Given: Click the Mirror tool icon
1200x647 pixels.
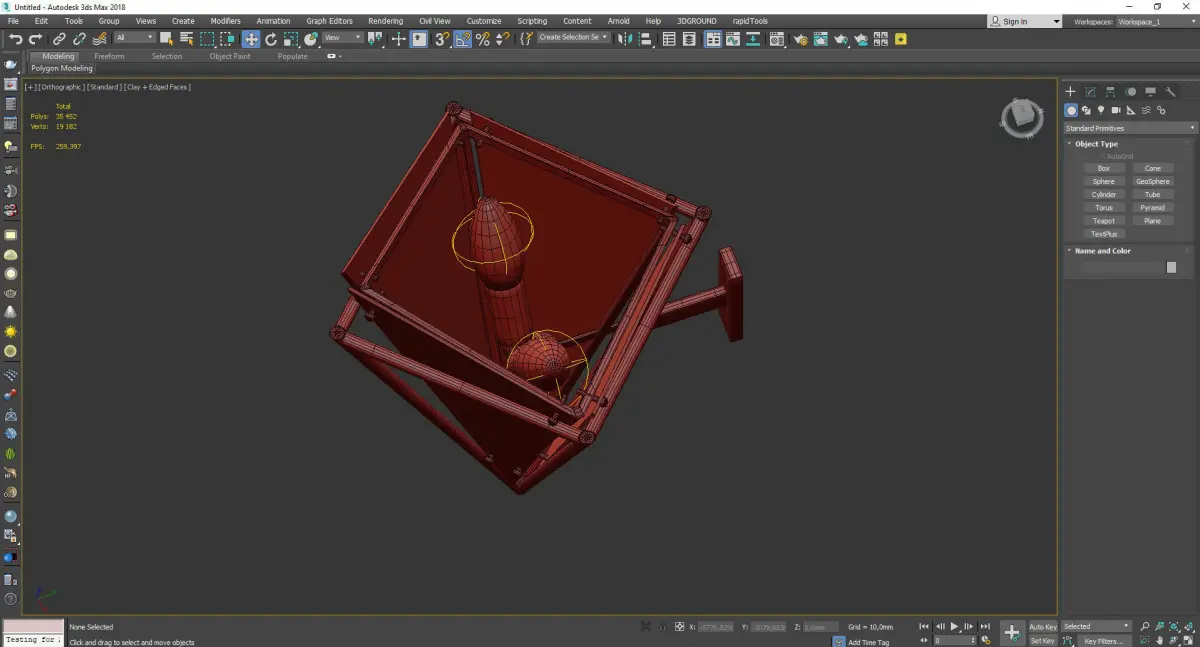Looking at the screenshot, I should point(624,39).
